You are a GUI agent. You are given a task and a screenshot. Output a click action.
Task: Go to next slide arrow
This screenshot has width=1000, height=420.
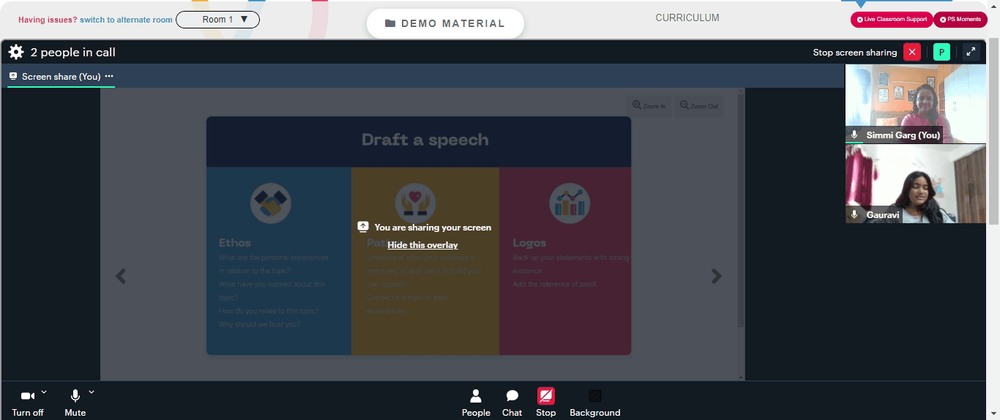717,275
